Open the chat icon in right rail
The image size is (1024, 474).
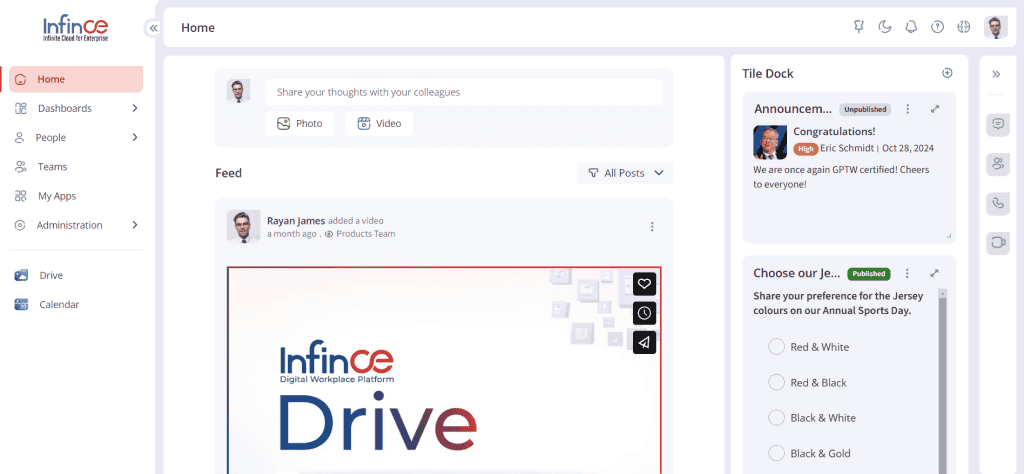pyautogui.click(x=997, y=125)
